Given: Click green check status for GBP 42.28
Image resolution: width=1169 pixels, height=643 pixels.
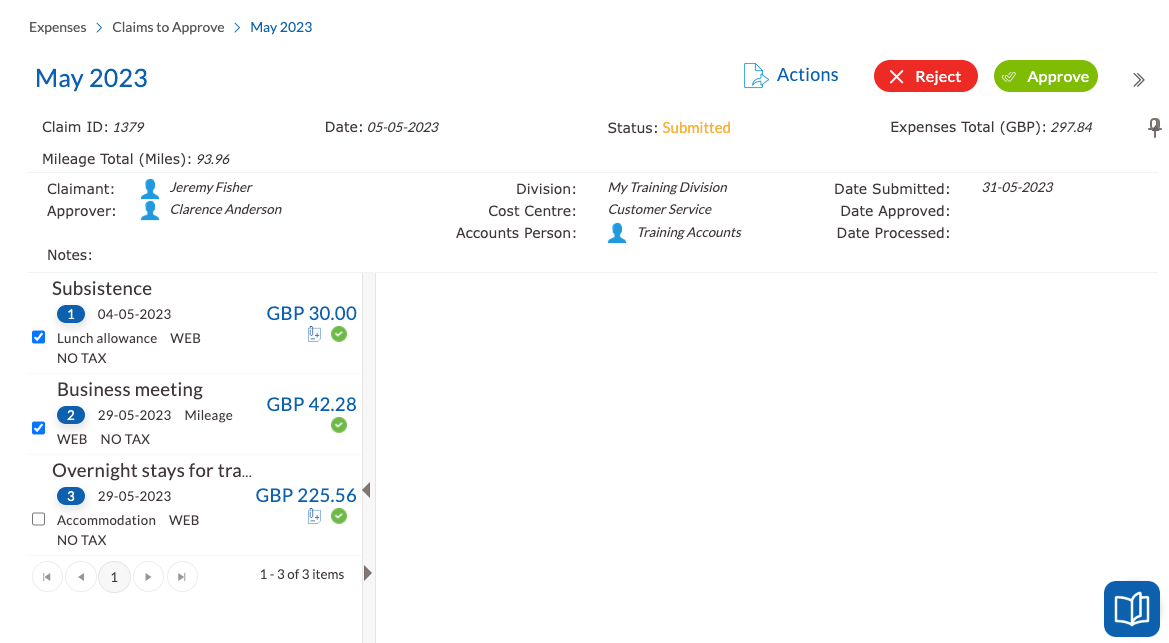Looking at the screenshot, I should coord(339,425).
